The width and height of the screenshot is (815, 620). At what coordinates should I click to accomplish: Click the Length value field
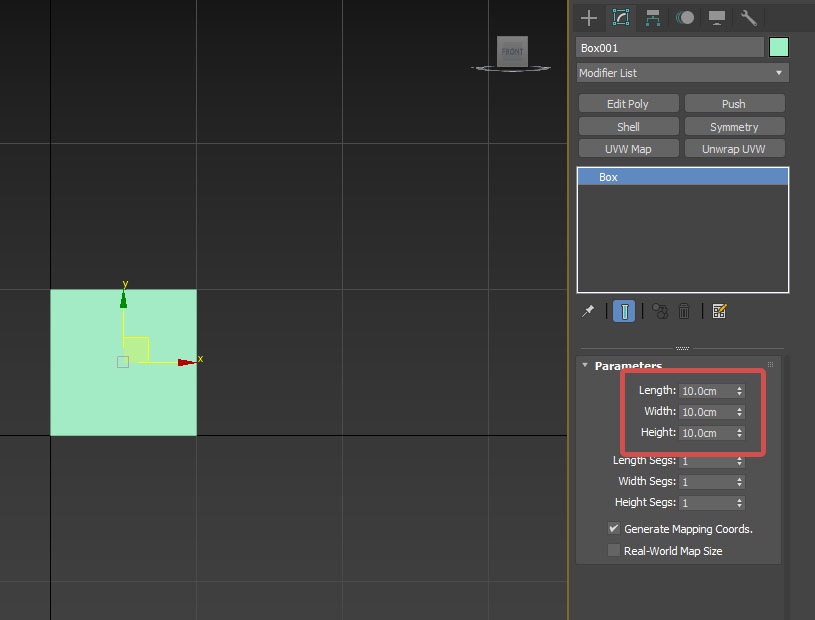coord(706,391)
